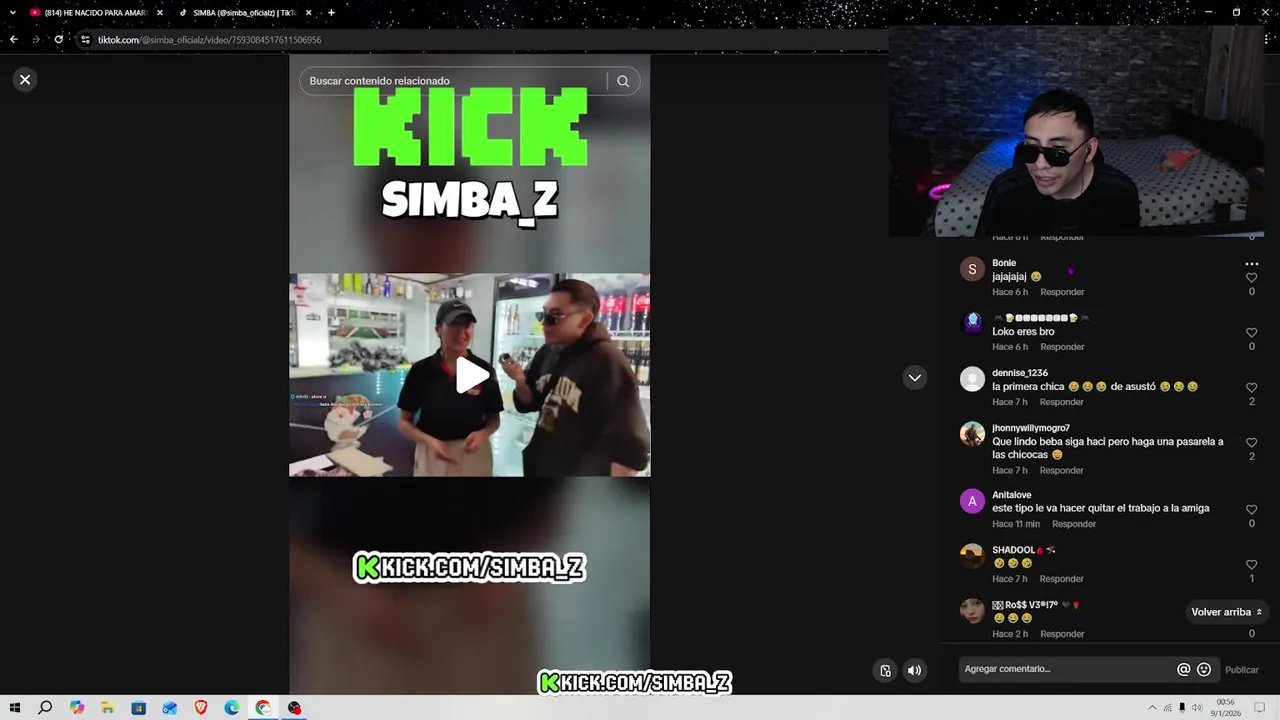Reply to dennise_1236 via Responder
Viewport: 1280px width, 720px height.
click(1061, 402)
